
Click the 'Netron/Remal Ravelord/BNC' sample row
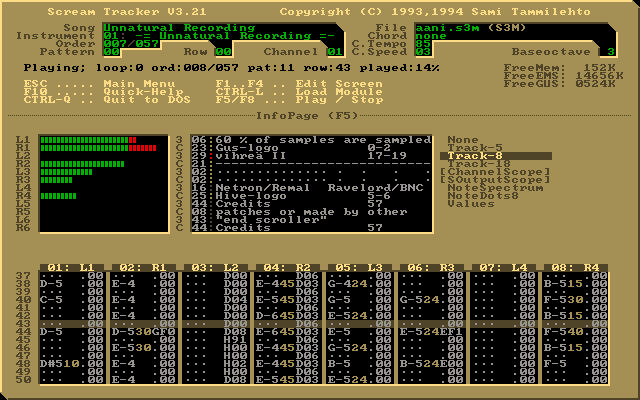point(311,188)
